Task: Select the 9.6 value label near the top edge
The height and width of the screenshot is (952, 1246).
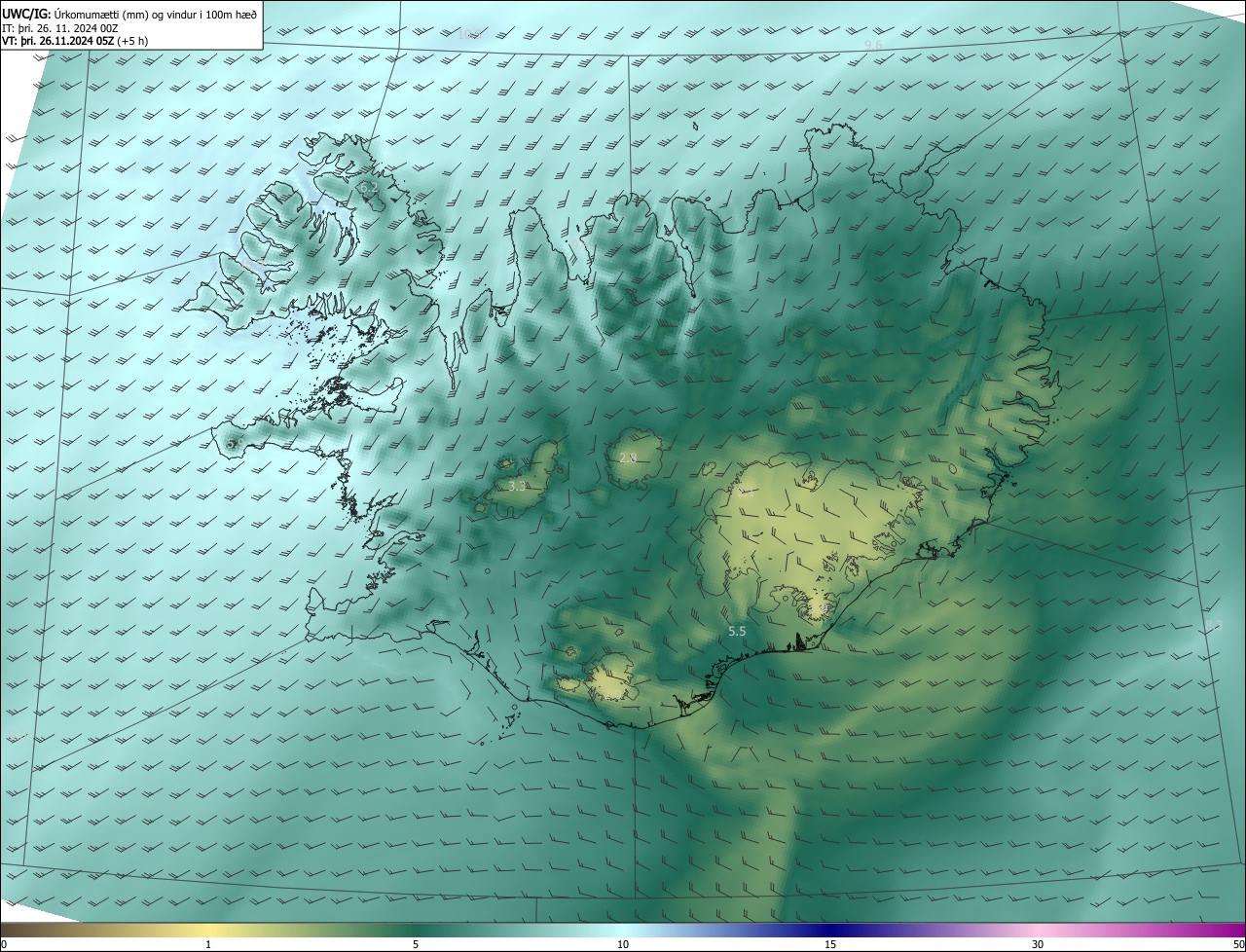Action: 873,46
